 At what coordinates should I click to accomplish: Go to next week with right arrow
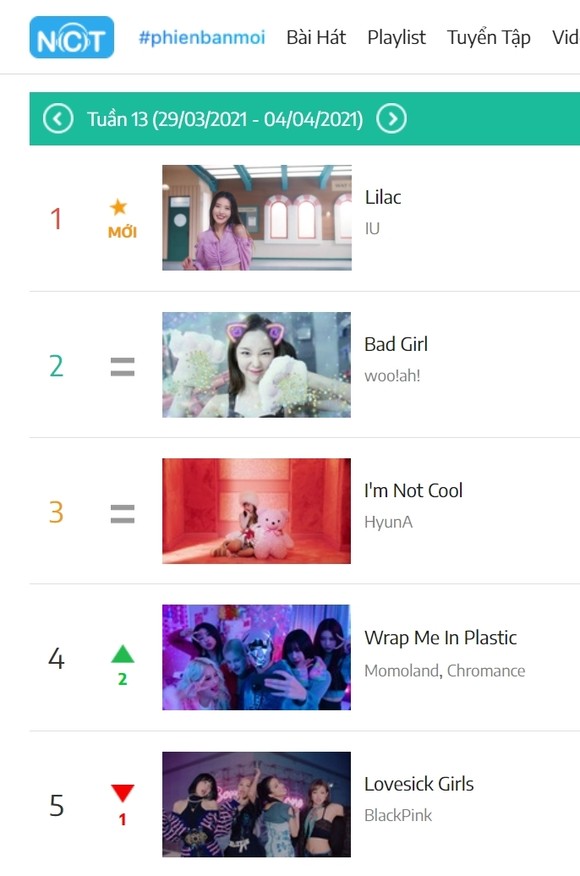click(x=391, y=118)
